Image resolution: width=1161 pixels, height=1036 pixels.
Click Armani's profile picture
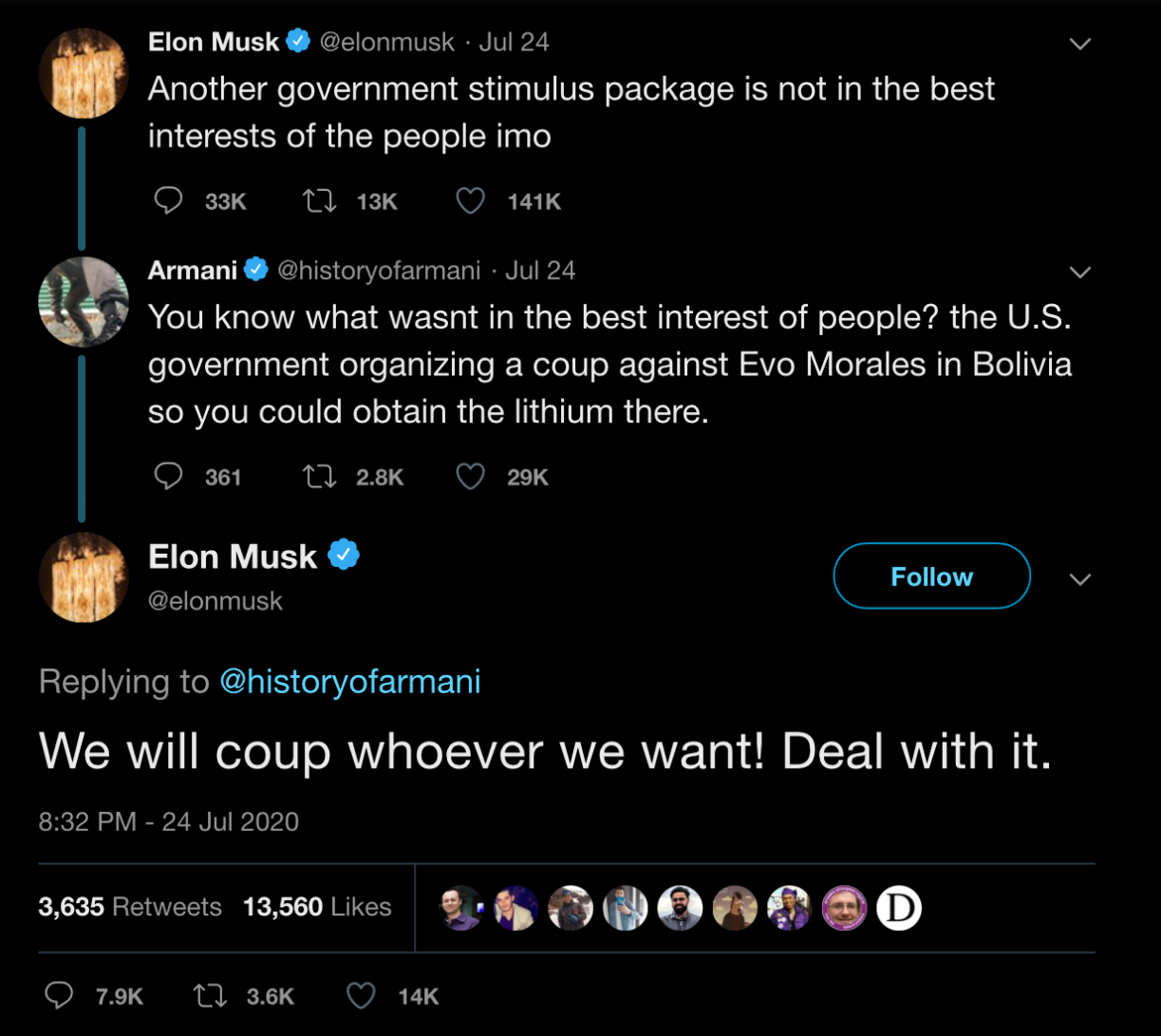(x=84, y=302)
